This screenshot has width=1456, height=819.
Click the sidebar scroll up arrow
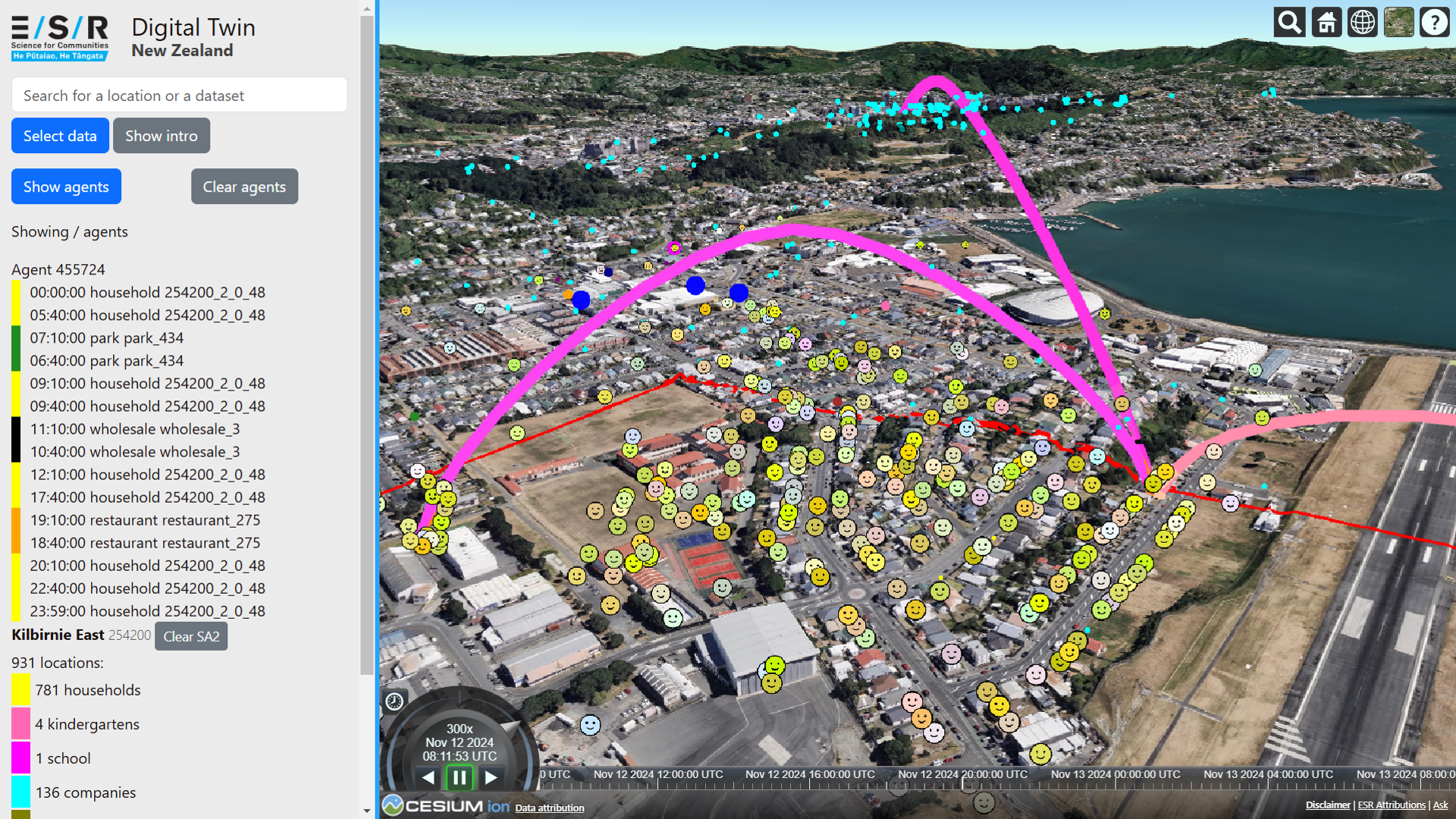pos(367,8)
